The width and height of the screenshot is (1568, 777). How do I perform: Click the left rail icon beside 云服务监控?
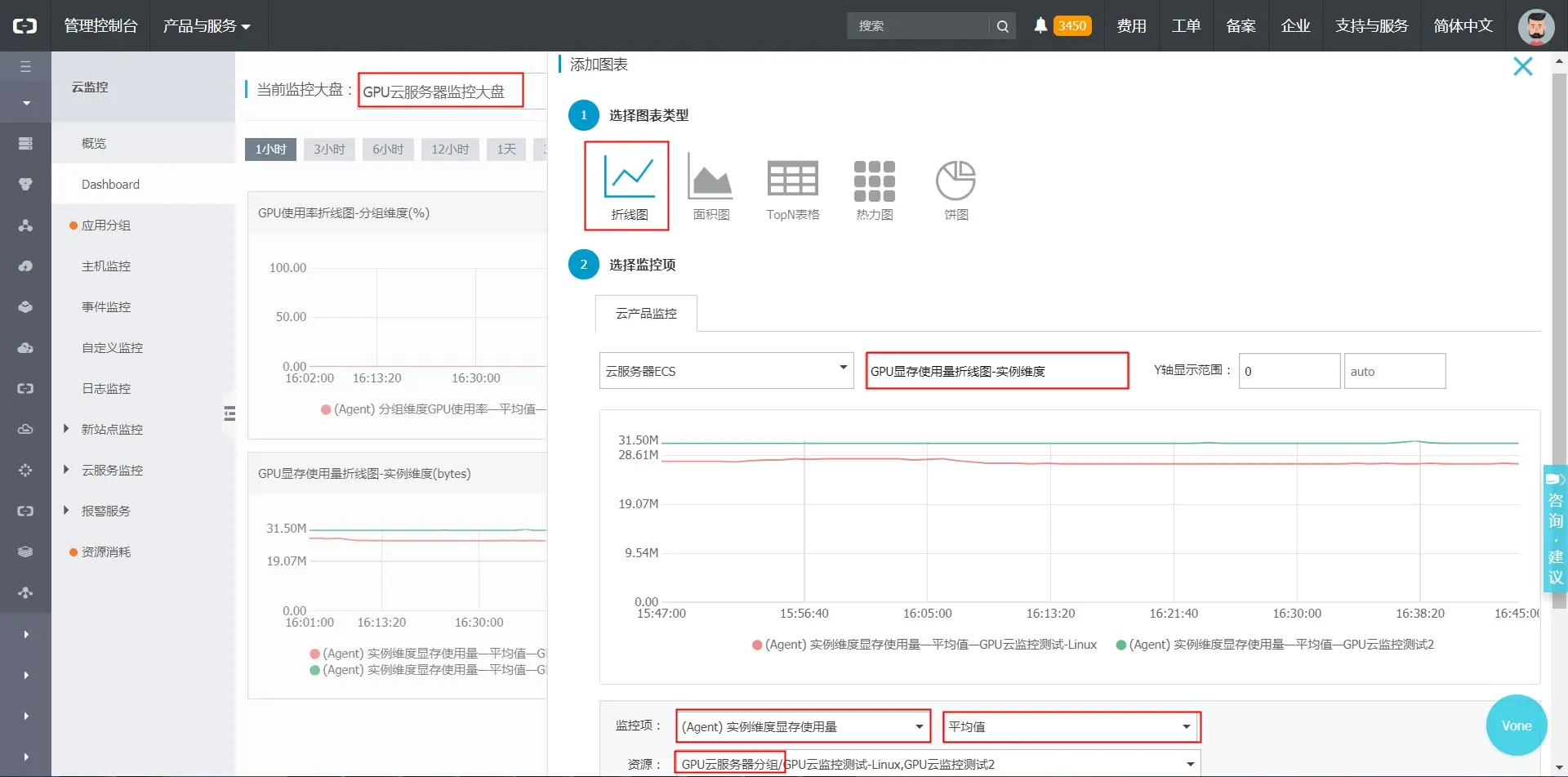coord(25,470)
